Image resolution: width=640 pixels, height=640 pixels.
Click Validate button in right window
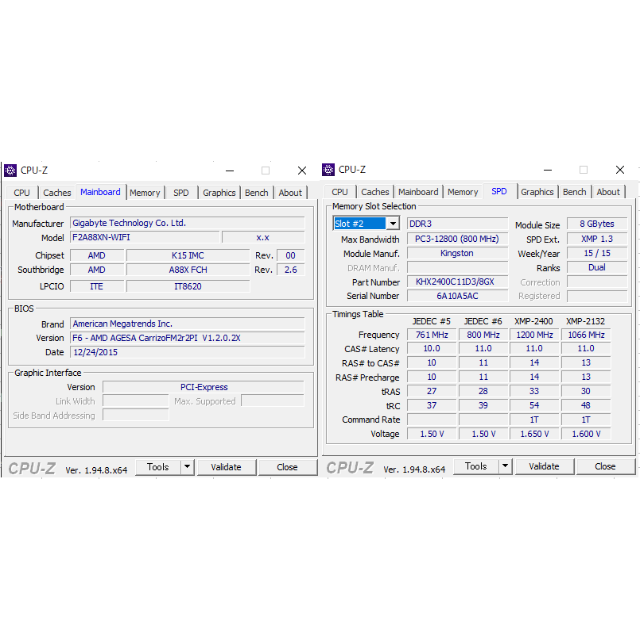coord(544,467)
